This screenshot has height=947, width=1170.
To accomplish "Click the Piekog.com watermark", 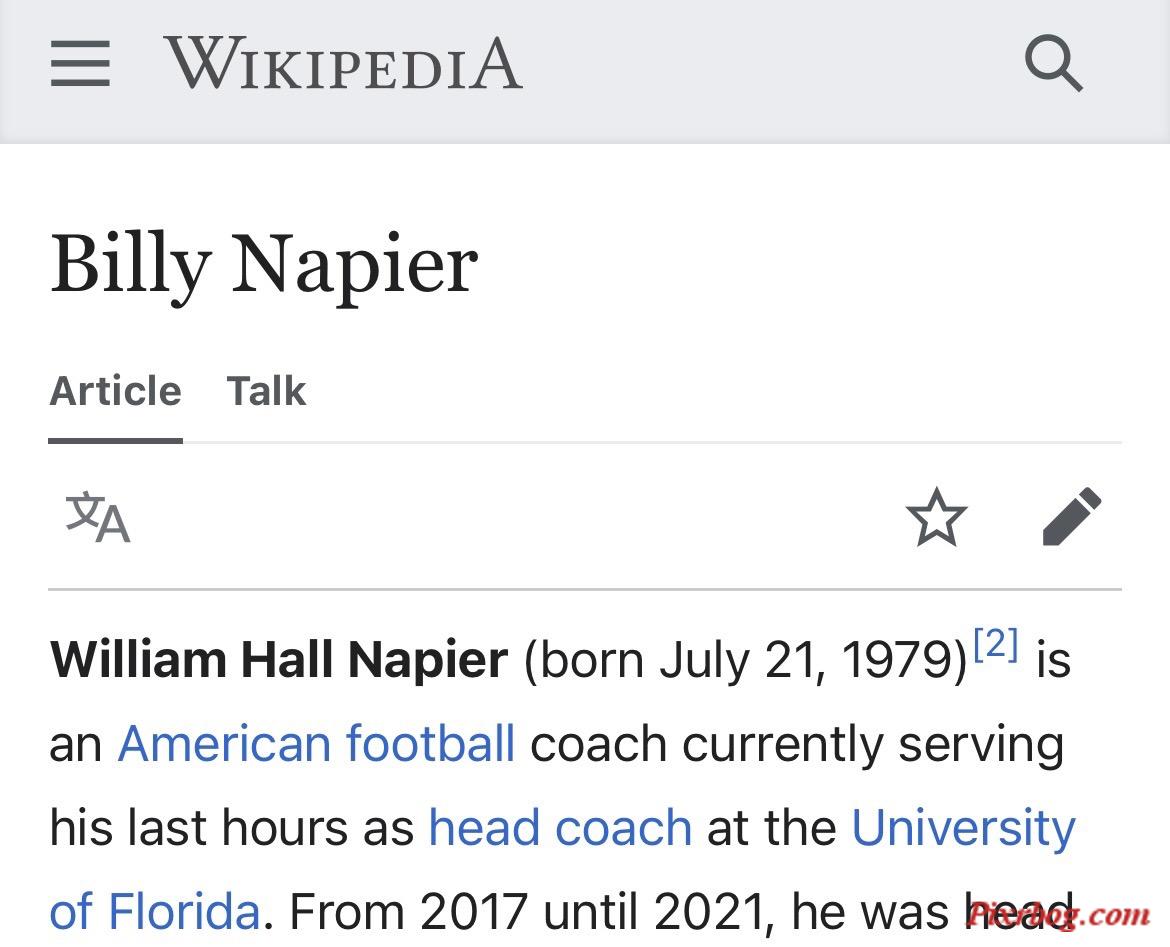I will pos(1058,914).
